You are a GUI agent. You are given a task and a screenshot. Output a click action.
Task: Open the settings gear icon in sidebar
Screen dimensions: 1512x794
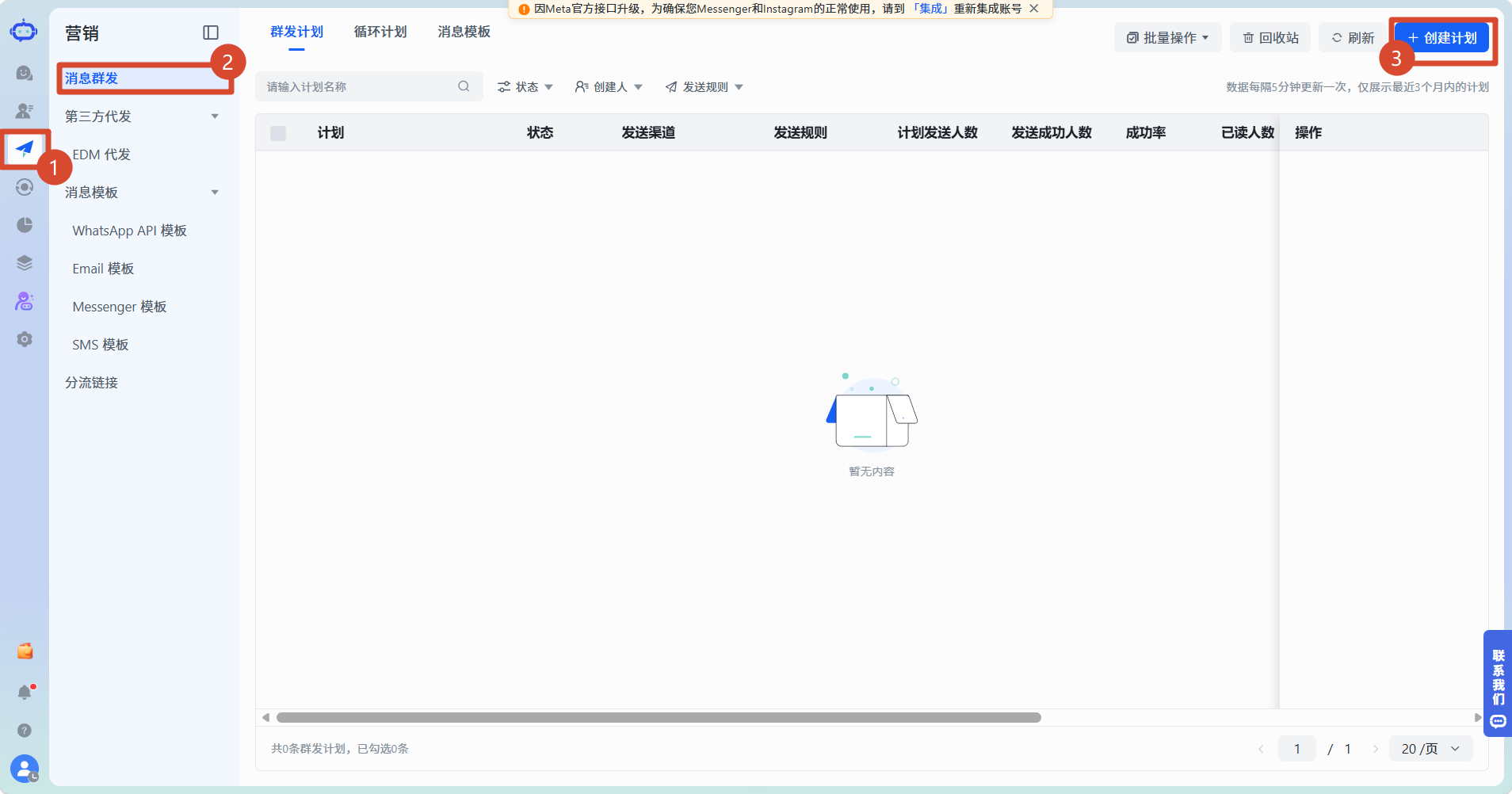(x=25, y=339)
